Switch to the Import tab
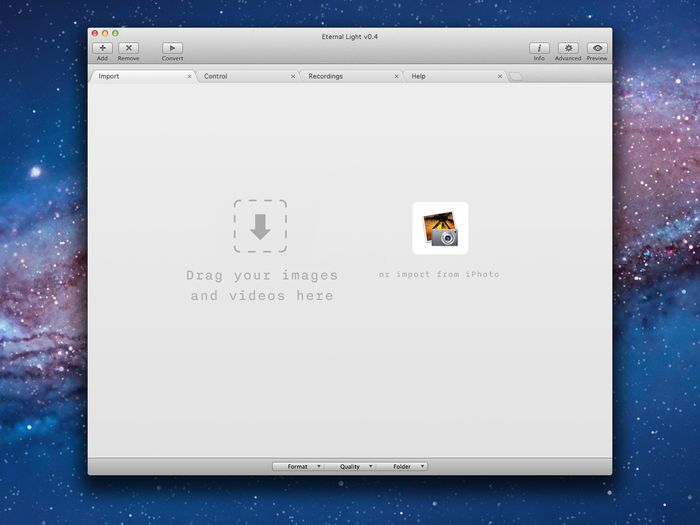 point(143,76)
